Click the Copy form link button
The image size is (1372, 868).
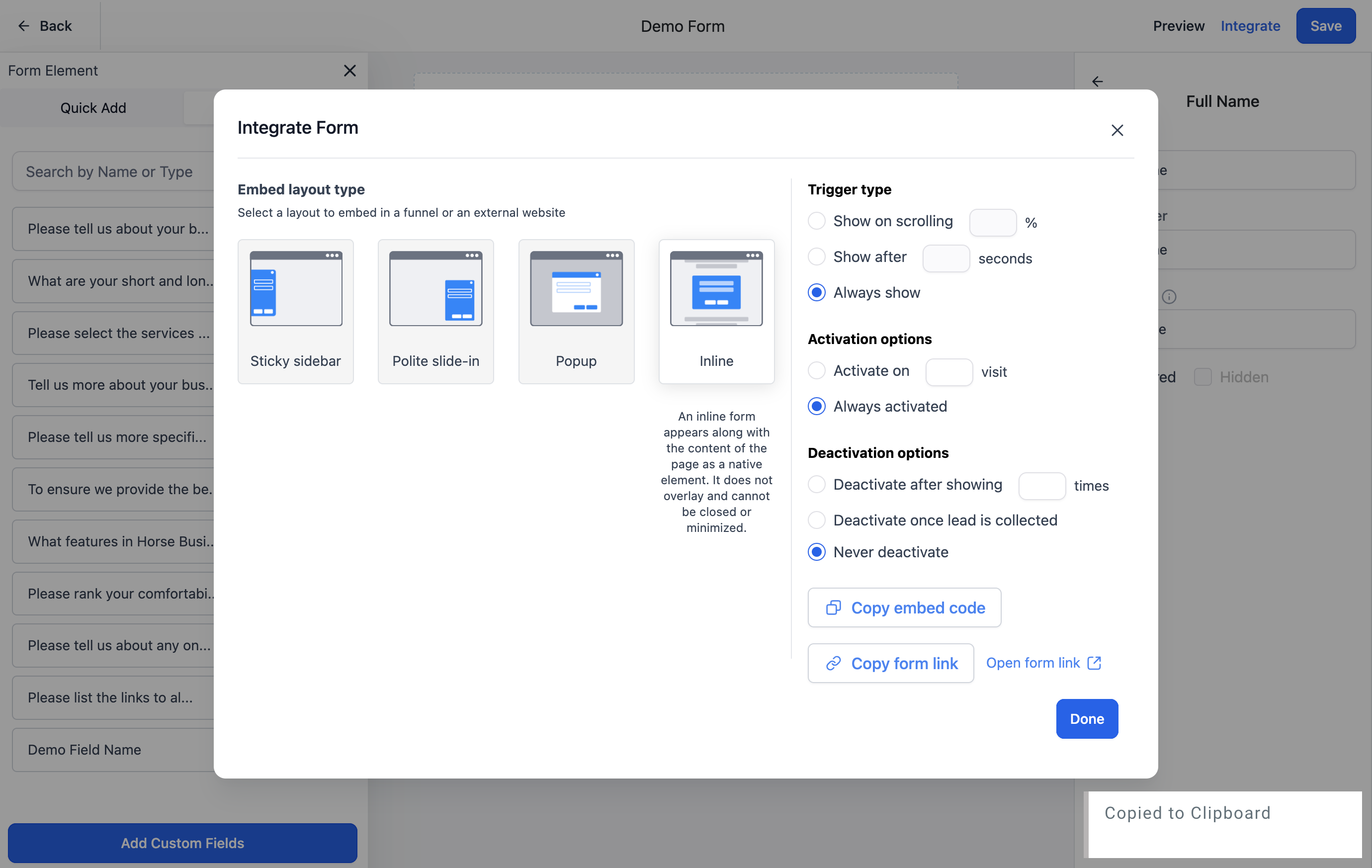click(x=890, y=663)
